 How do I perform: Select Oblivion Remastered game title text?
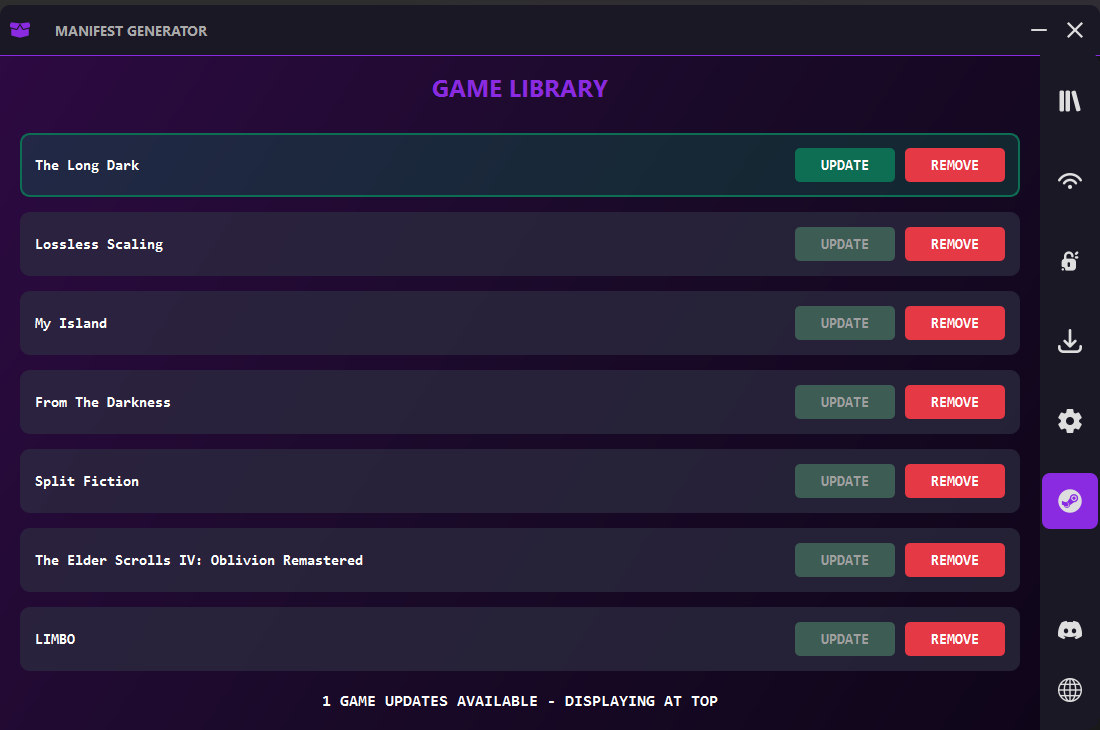click(199, 560)
